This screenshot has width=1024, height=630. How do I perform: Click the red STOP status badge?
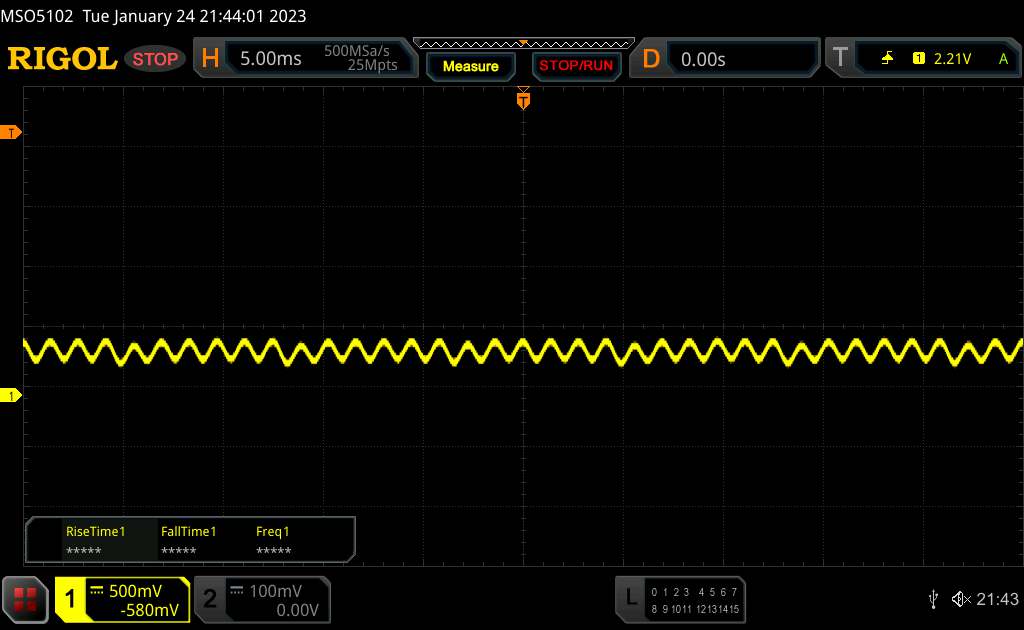pyautogui.click(x=156, y=59)
